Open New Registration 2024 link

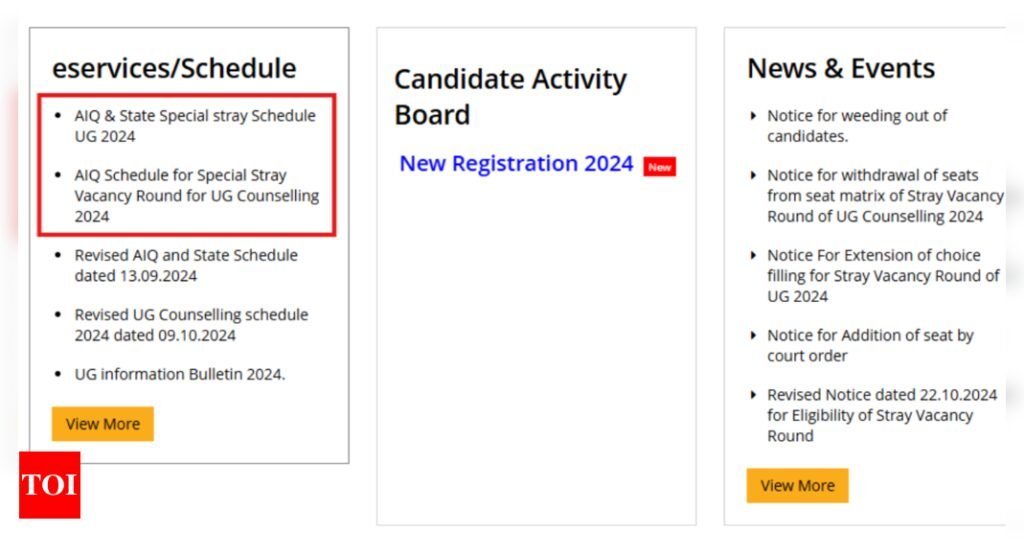[x=516, y=163]
